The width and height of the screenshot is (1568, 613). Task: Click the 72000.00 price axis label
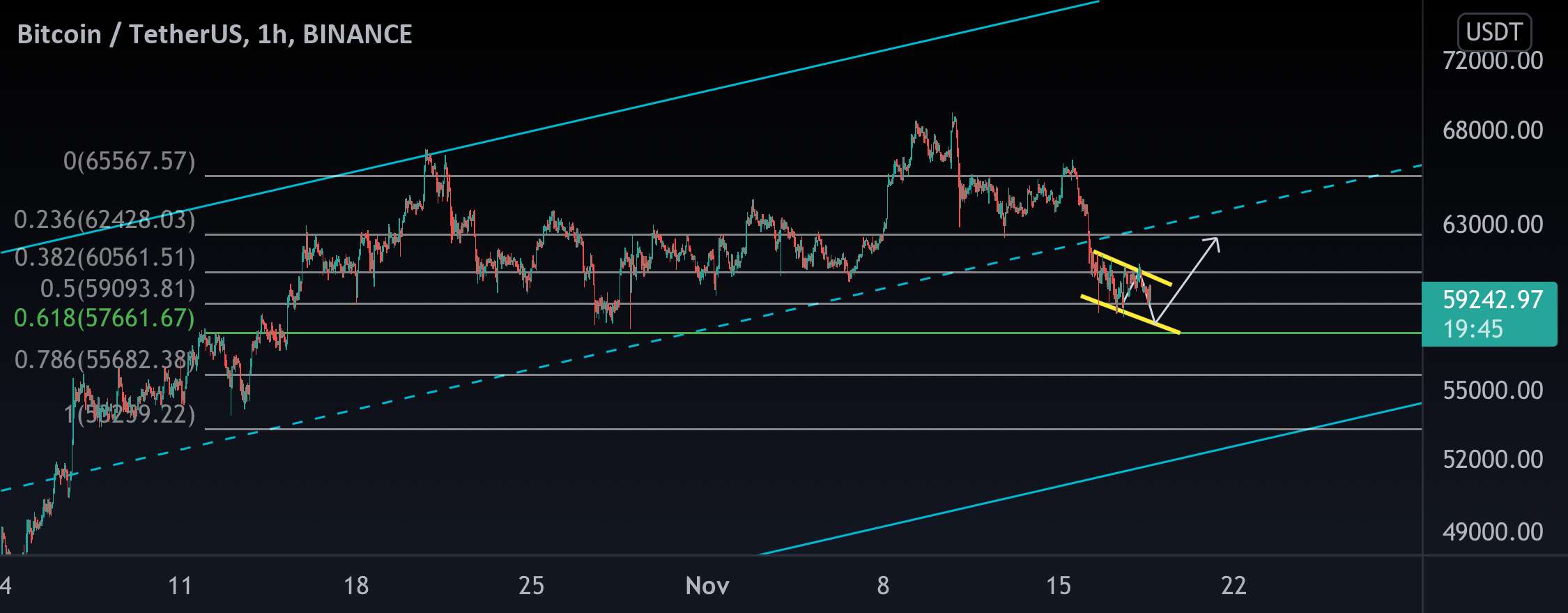[1493, 61]
